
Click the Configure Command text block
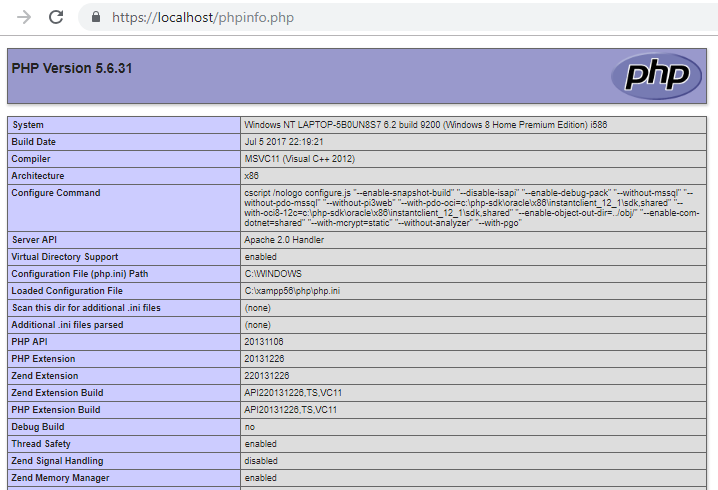click(x=470, y=207)
